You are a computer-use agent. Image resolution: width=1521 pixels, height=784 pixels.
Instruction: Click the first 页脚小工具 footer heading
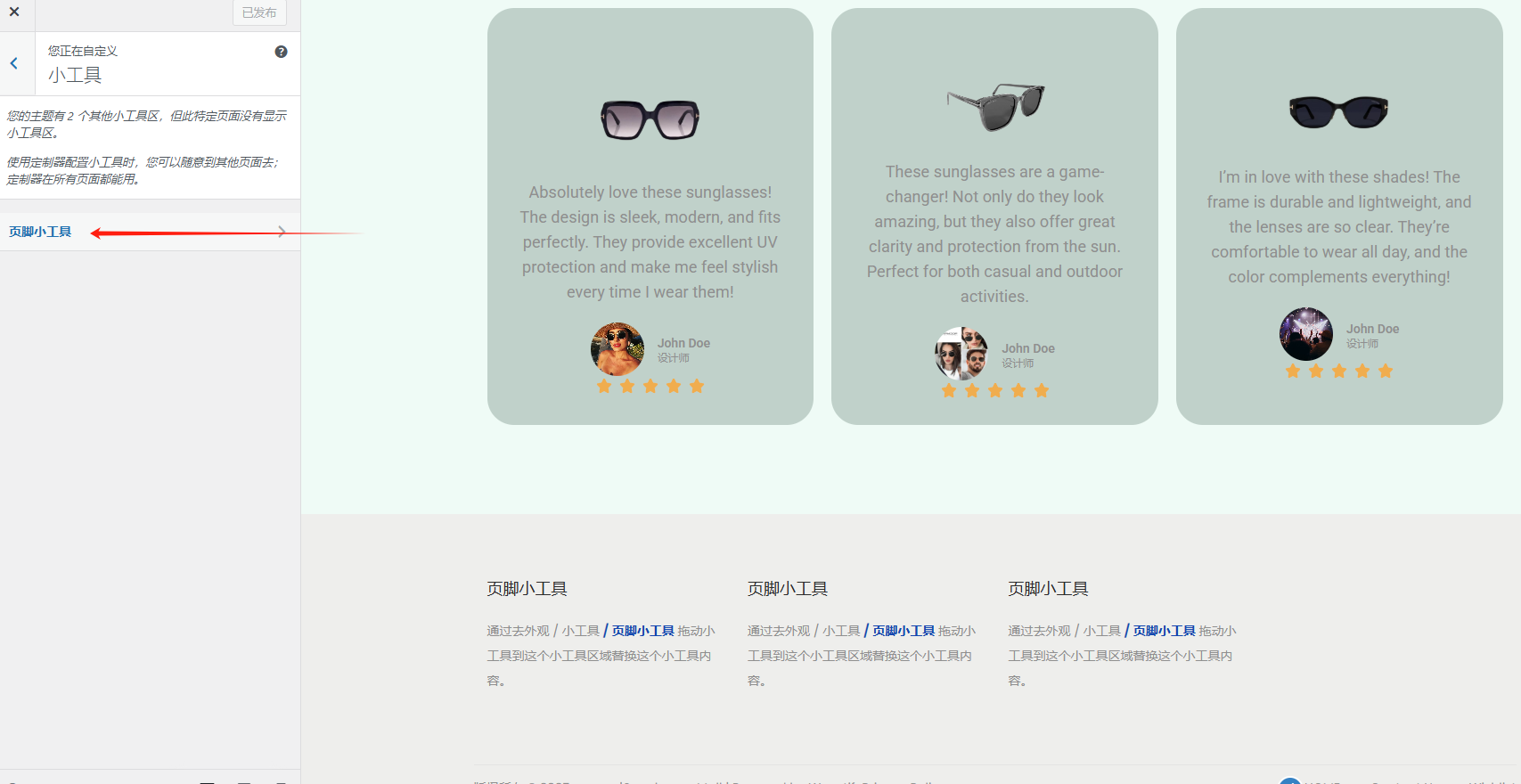(527, 589)
